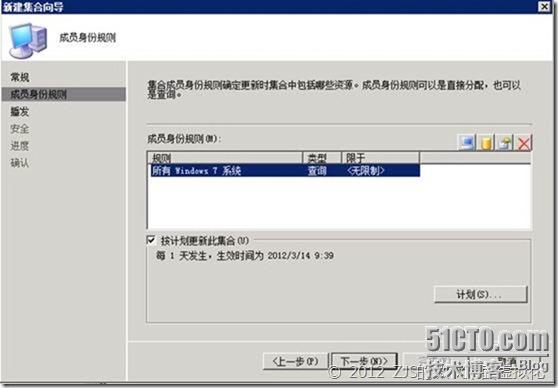This screenshot has width=558, height=388.
Task: Select rule row 所有 Windows 7 系统
Action: pyautogui.click(x=284, y=171)
